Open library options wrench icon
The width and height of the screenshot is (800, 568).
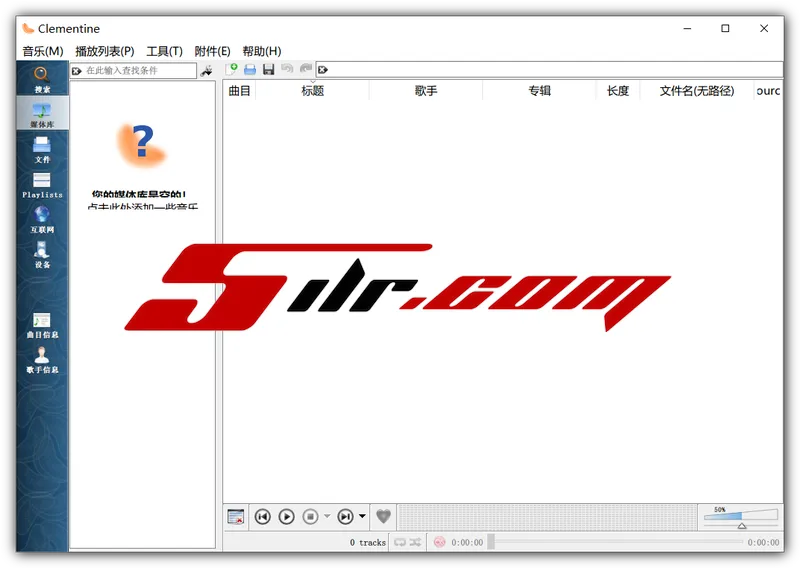coord(207,70)
